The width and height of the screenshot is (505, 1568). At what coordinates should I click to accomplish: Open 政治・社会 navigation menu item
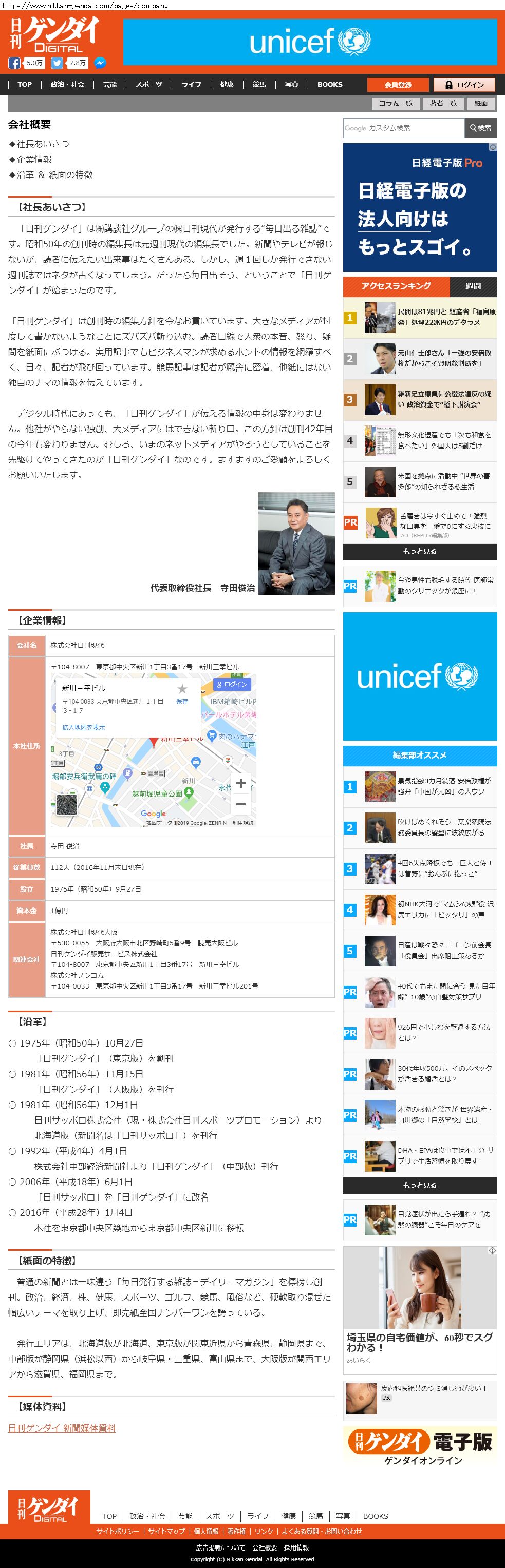click(x=68, y=85)
